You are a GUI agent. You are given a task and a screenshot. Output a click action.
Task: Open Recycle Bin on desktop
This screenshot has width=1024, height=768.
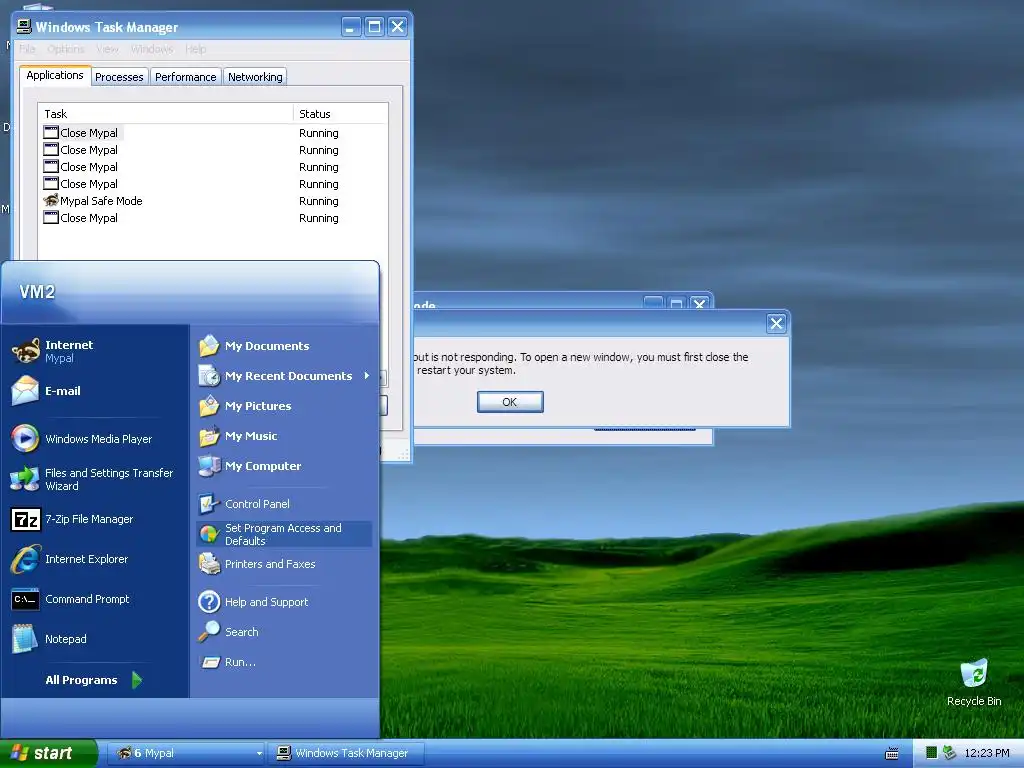click(974, 682)
